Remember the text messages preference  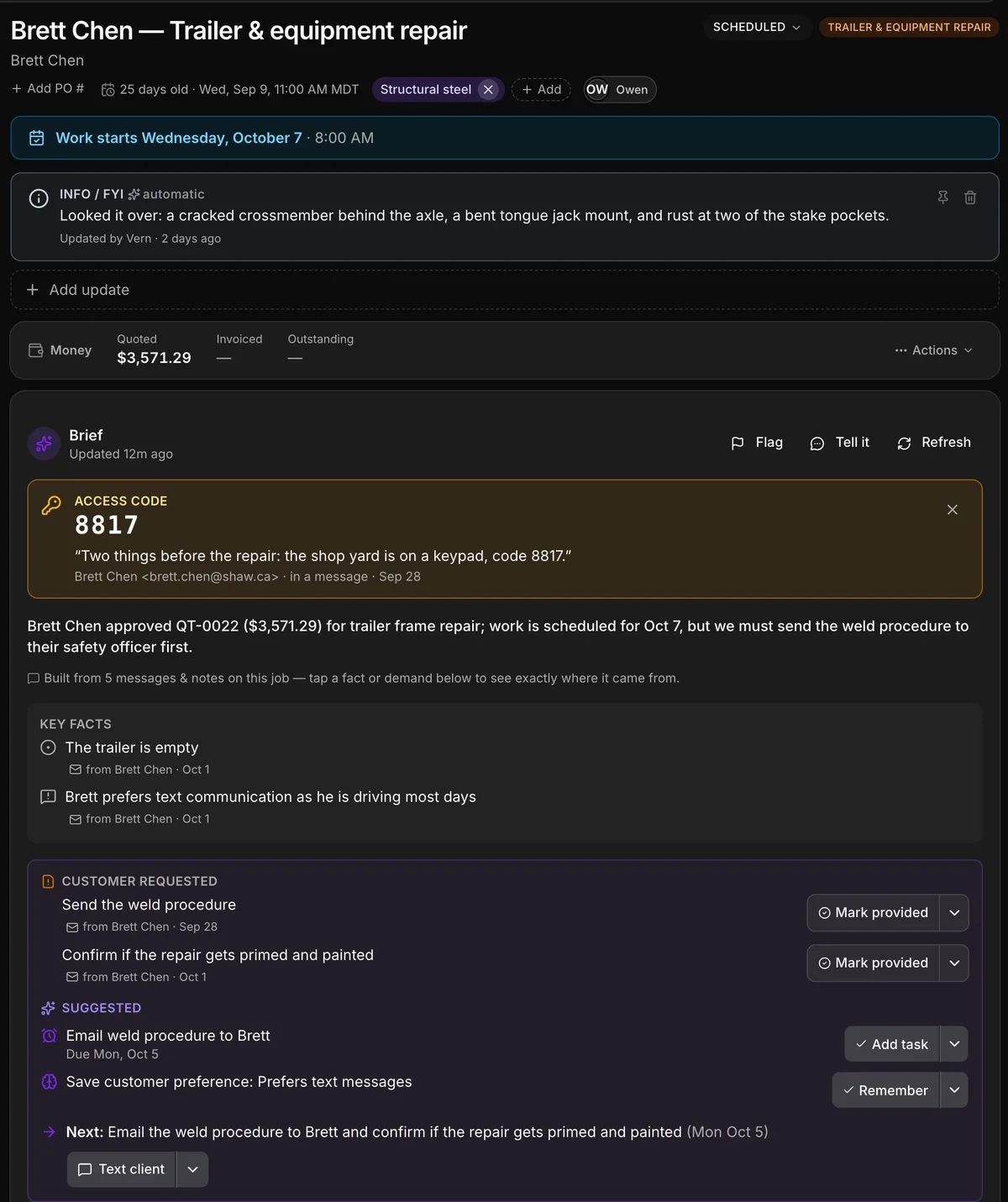(x=885, y=1090)
